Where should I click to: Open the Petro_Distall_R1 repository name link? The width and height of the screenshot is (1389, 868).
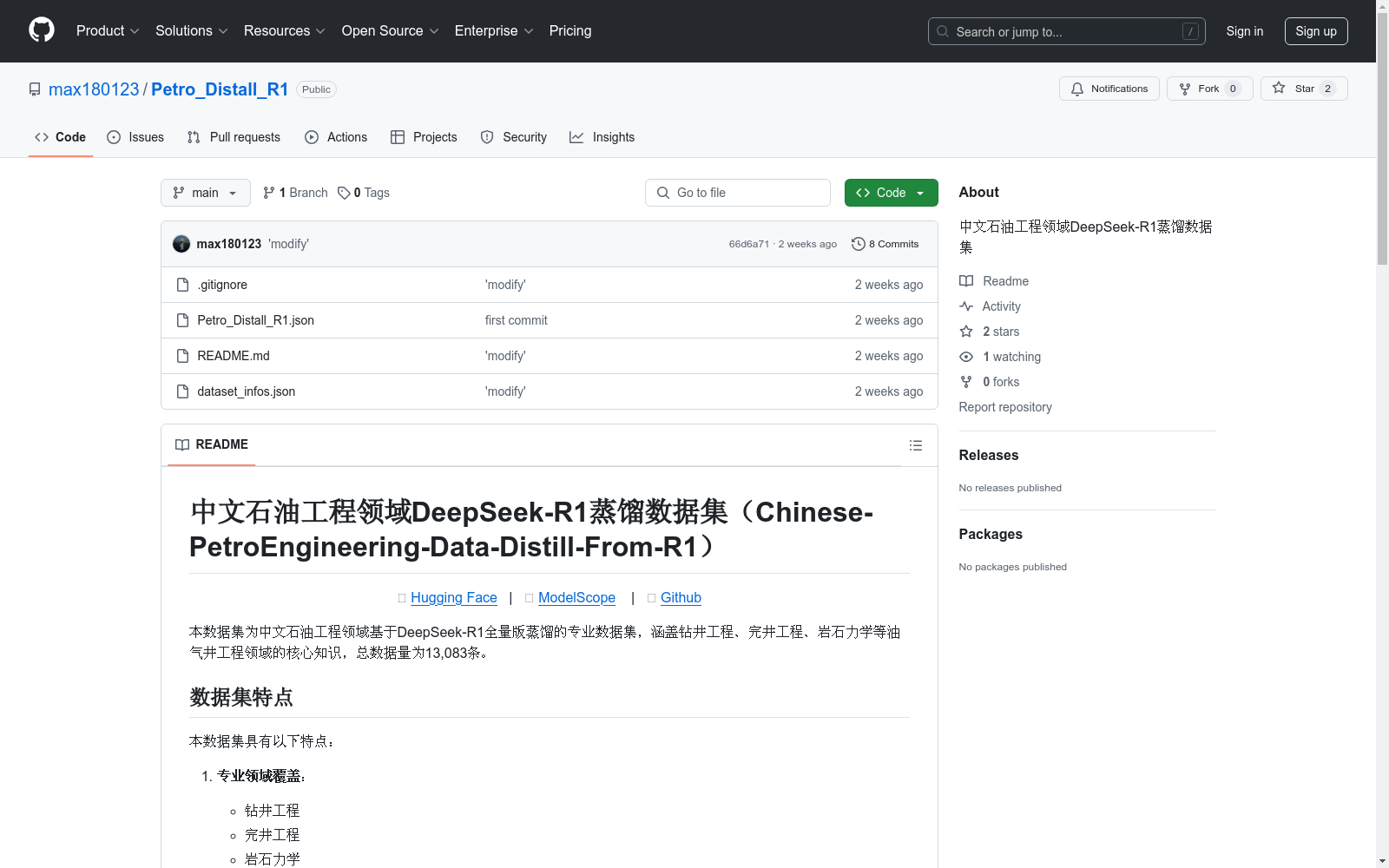click(x=220, y=89)
